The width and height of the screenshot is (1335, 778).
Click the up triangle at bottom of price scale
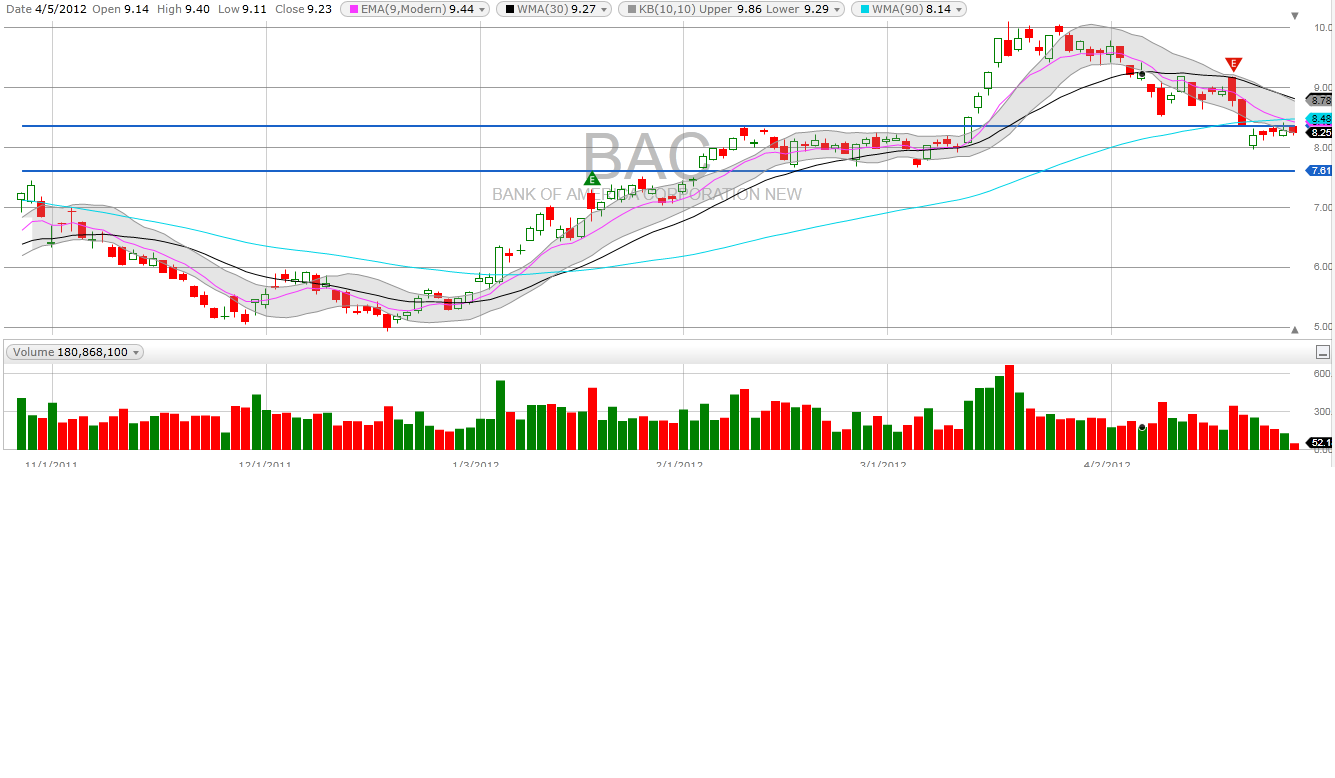(1294, 329)
